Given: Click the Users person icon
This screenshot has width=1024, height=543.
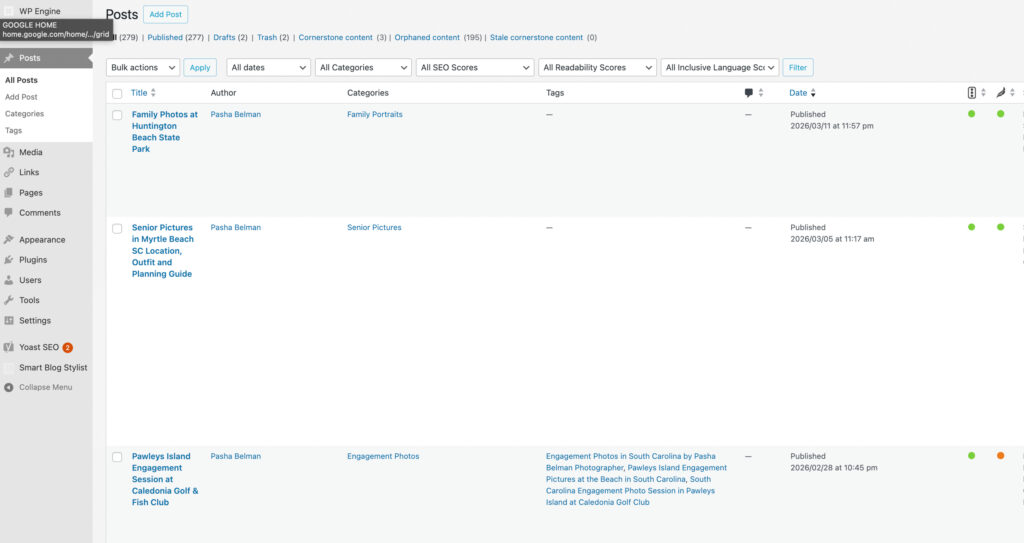Looking at the screenshot, I should 8,280.
